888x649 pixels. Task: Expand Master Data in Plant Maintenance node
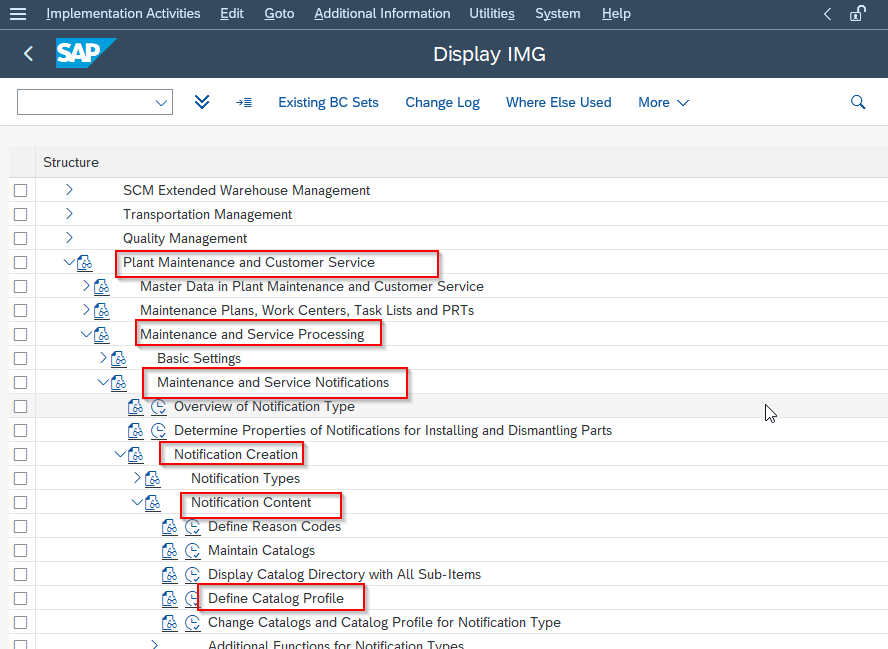click(86, 286)
